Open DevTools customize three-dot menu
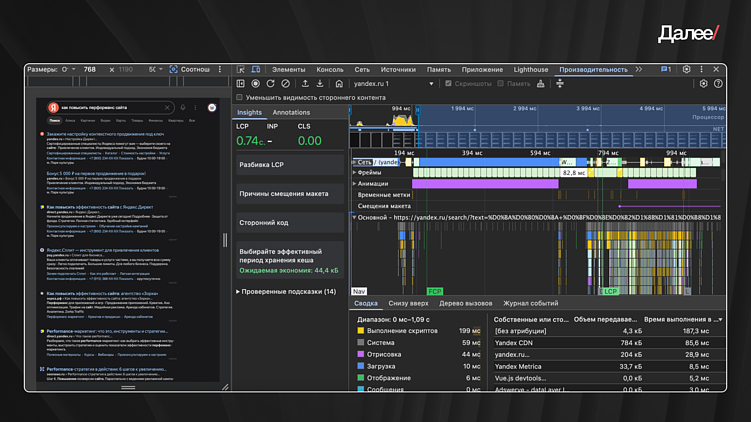The width and height of the screenshot is (751, 422). [x=702, y=69]
